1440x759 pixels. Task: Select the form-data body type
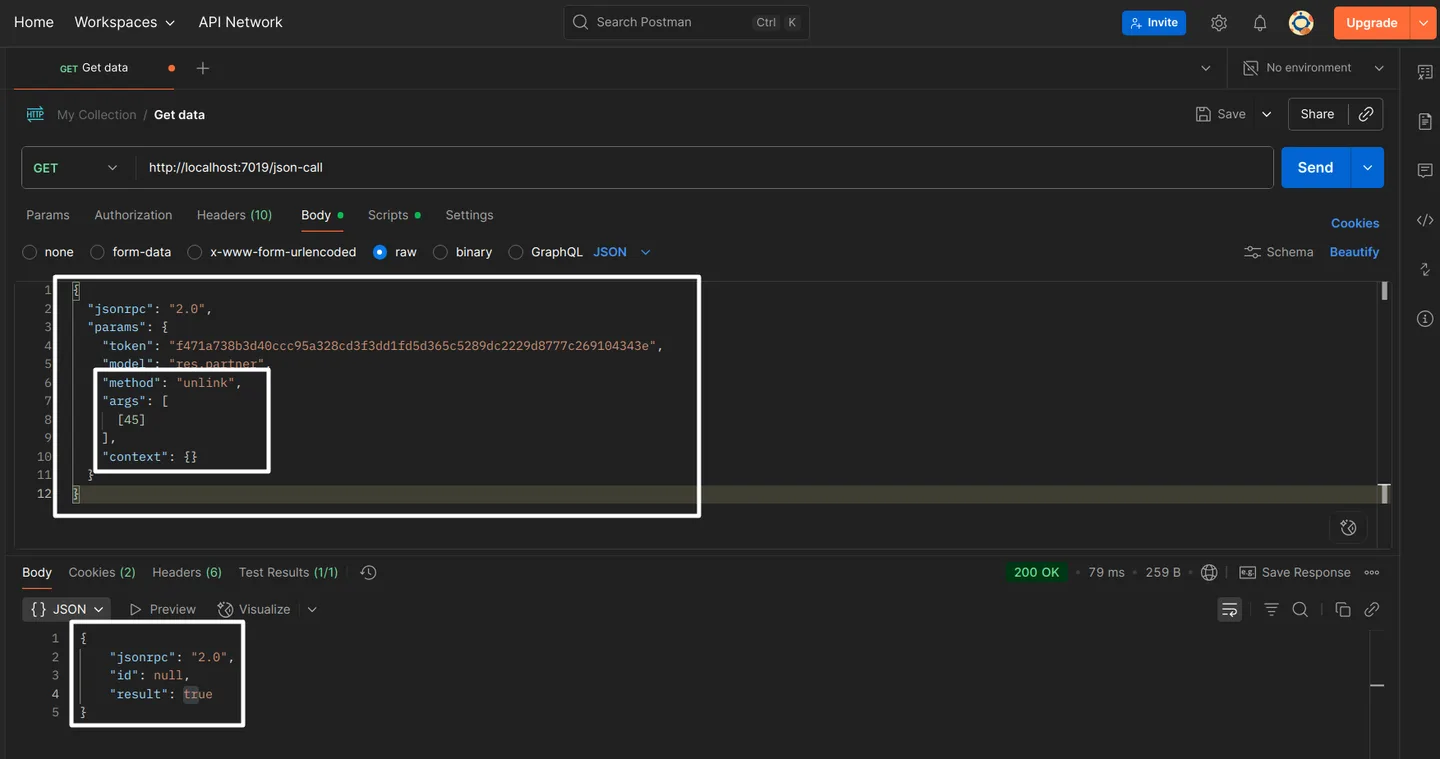[x=97, y=252]
